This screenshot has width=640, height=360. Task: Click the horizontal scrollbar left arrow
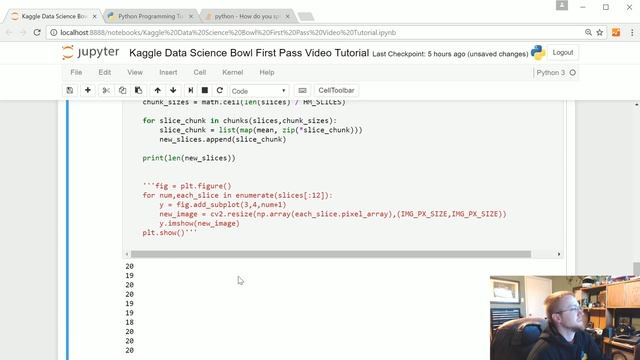pyautogui.click(x=127, y=254)
